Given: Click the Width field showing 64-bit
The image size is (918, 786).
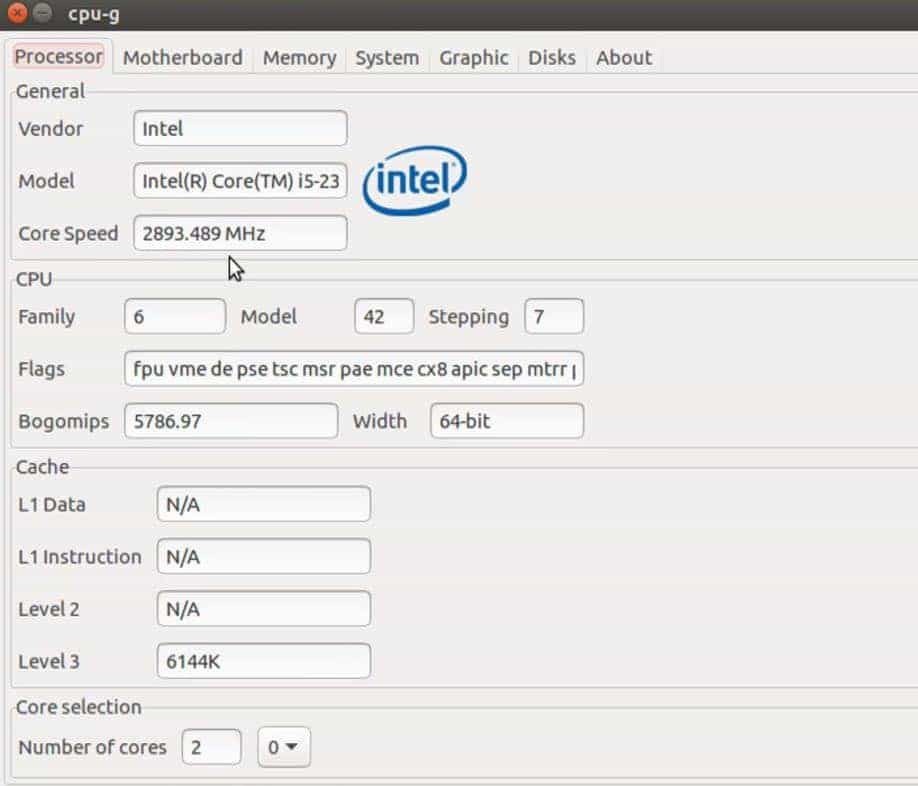Looking at the screenshot, I should (506, 421).
